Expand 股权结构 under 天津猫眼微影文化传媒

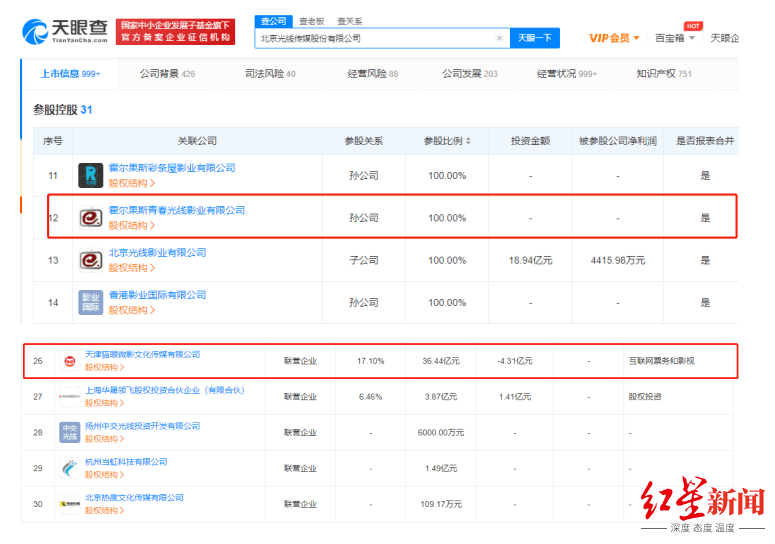104,368
